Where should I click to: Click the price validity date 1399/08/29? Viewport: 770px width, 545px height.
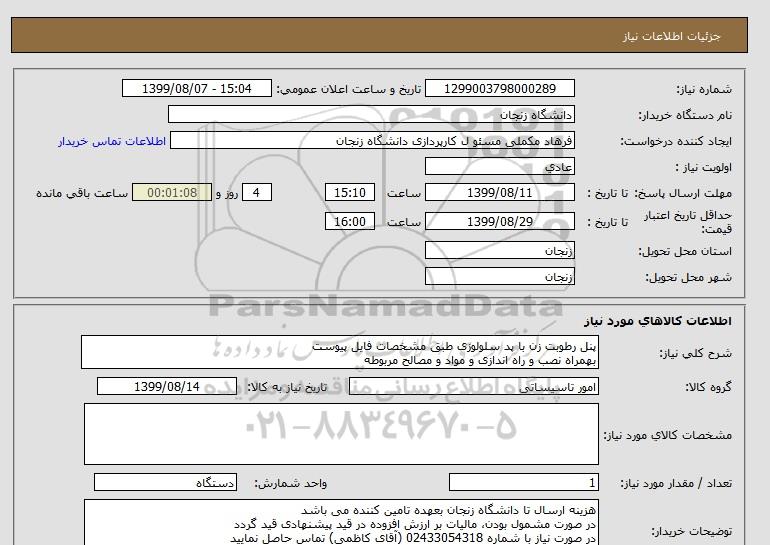tap(499, 221)
